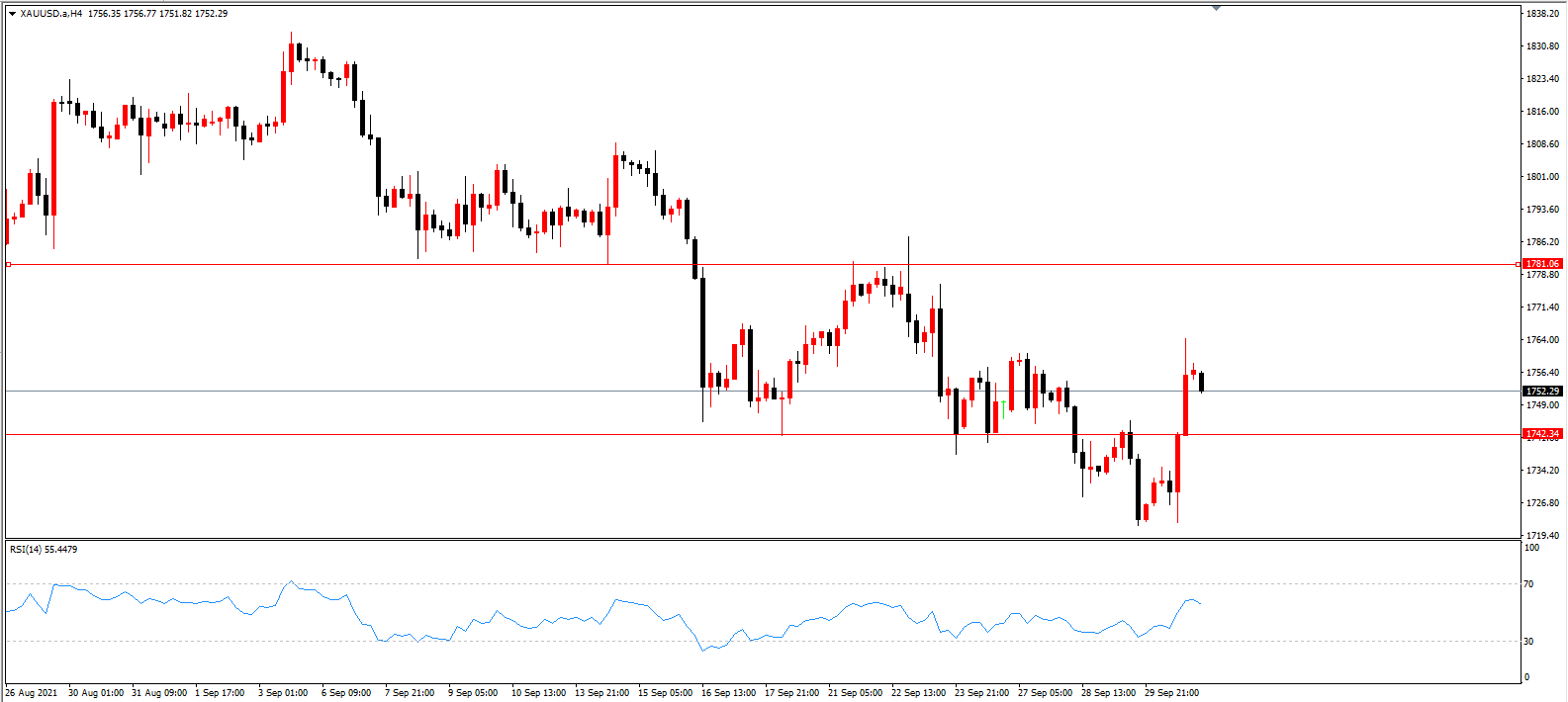The height and width of the screenshot is (702, 1568).
Task: Click the 26 Aug 2021 date label
Action: tap(32, 693)
